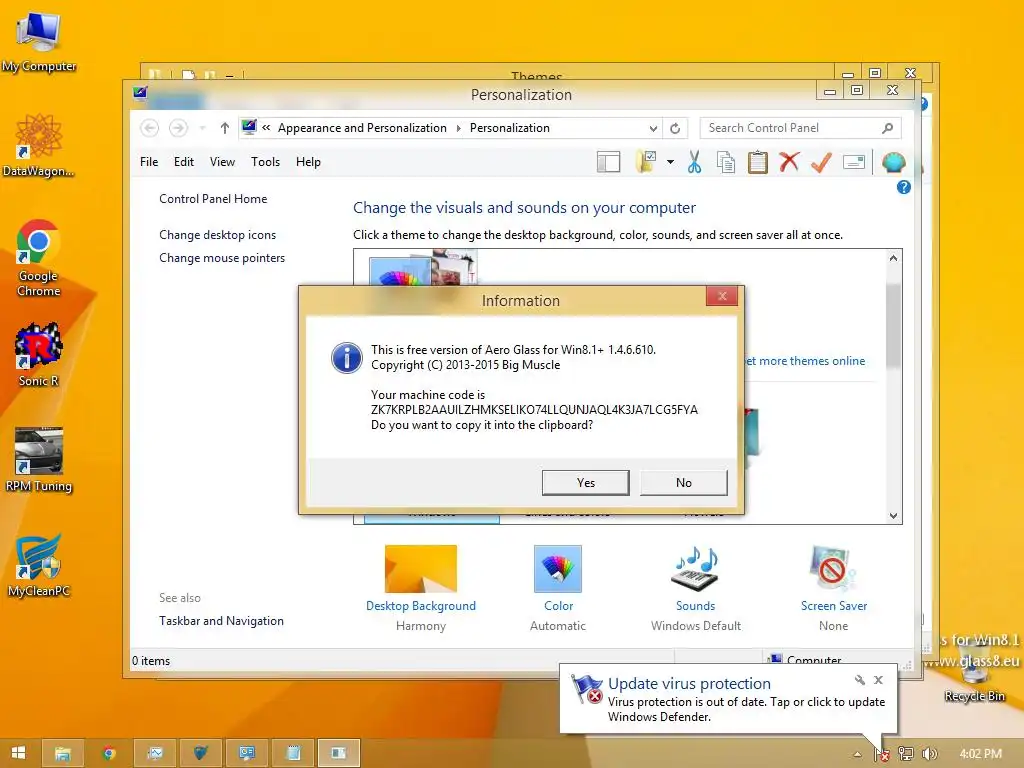Launch Sonic R desktop shortcut

39,354
